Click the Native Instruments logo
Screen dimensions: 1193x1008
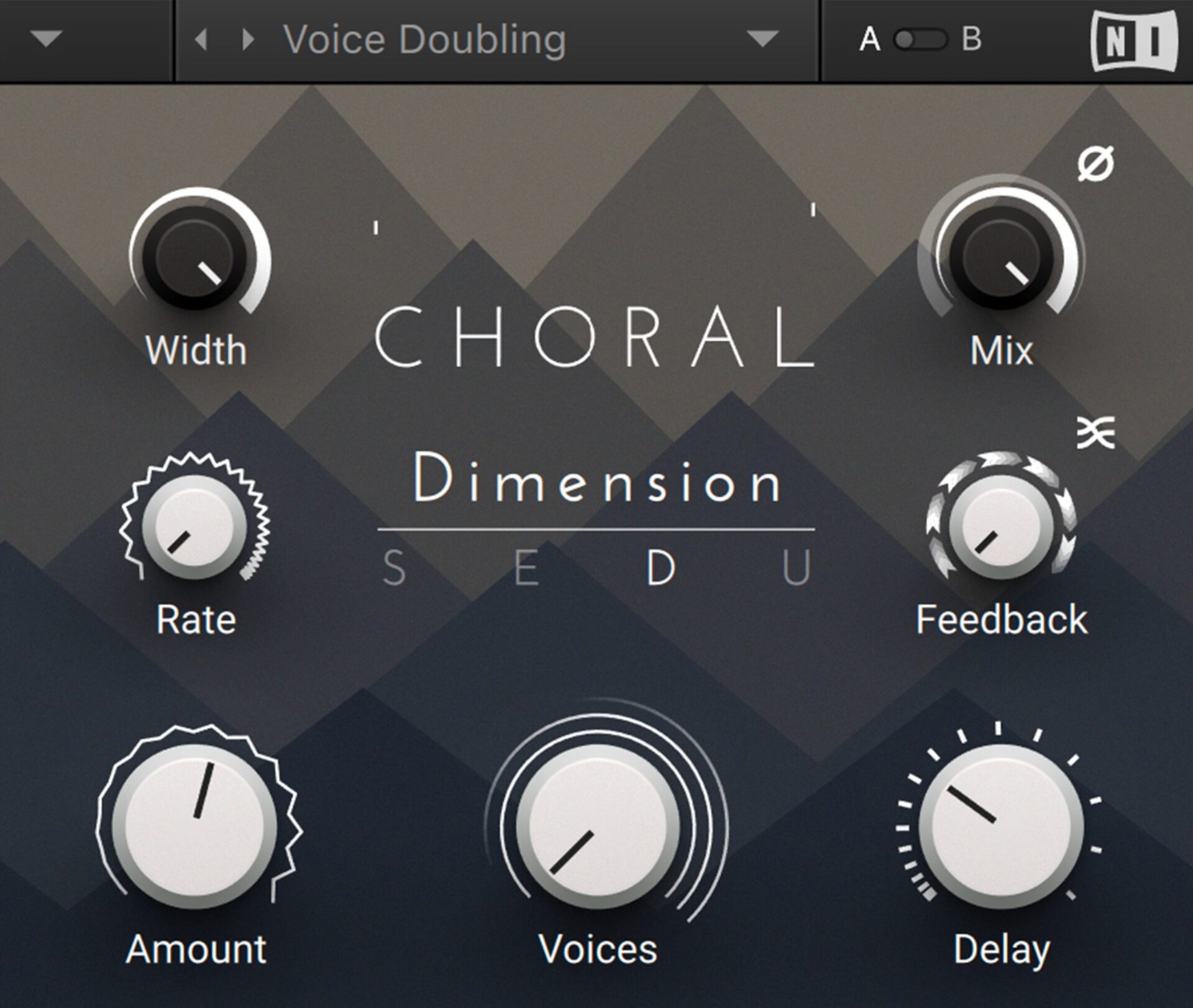click(x=1134, y=41)
